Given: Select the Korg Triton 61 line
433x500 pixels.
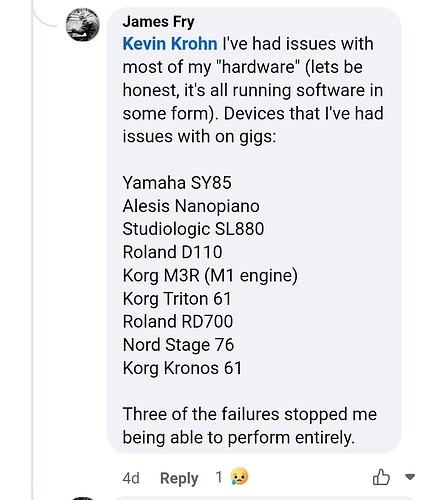Looking at the screenshot, I should [x=177, y=299].
